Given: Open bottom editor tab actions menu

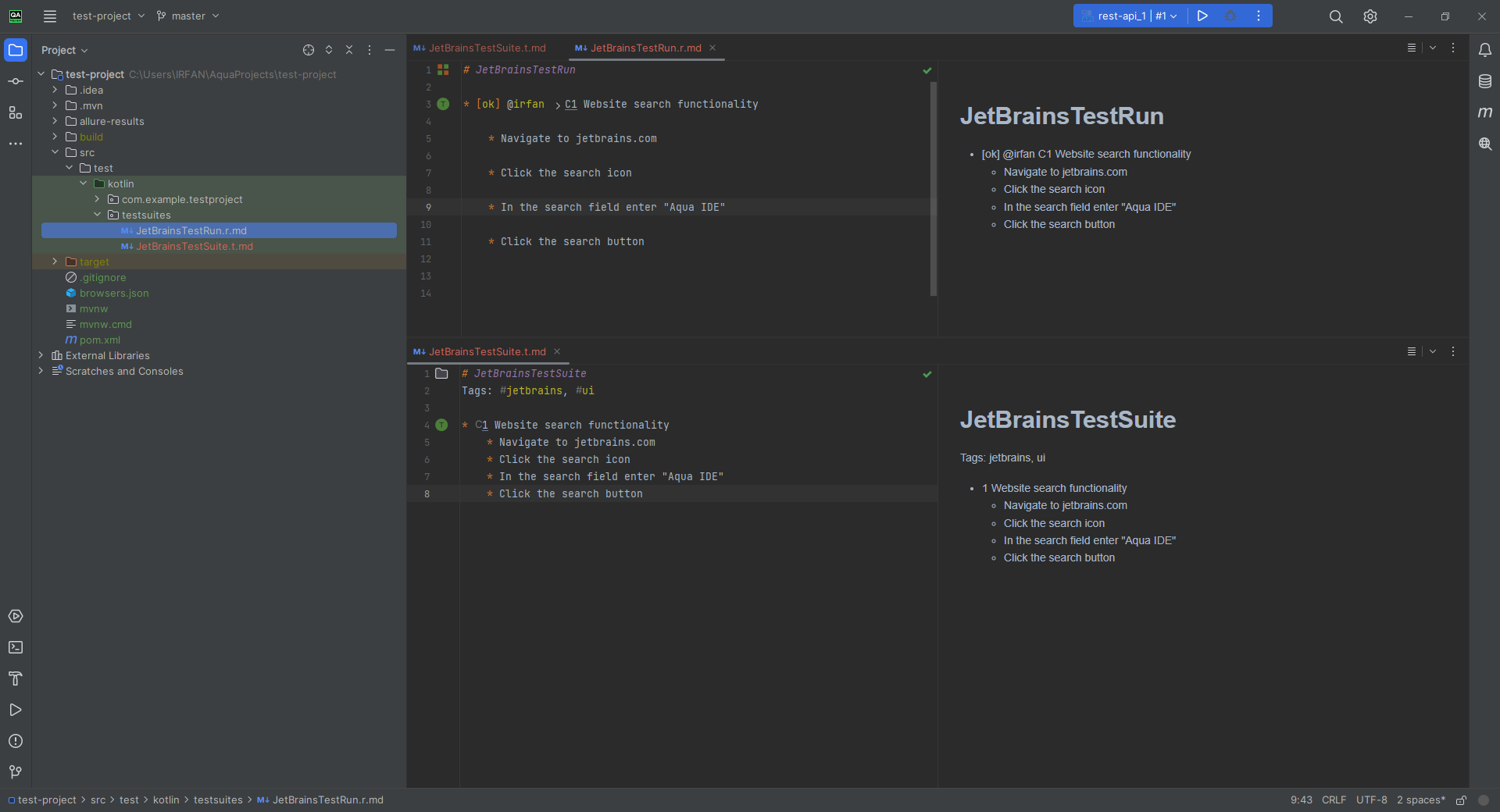Looking at the screenshot, I should point(1453,351).
